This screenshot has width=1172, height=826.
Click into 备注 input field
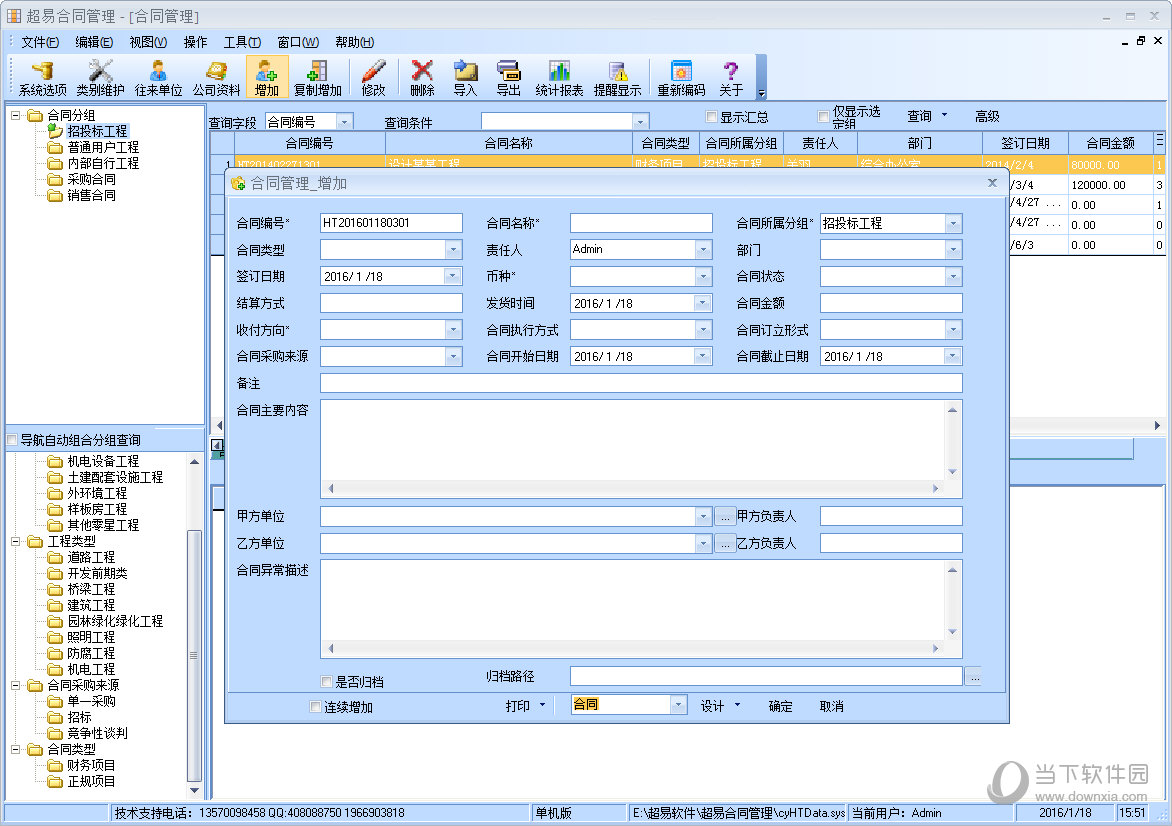641,383
